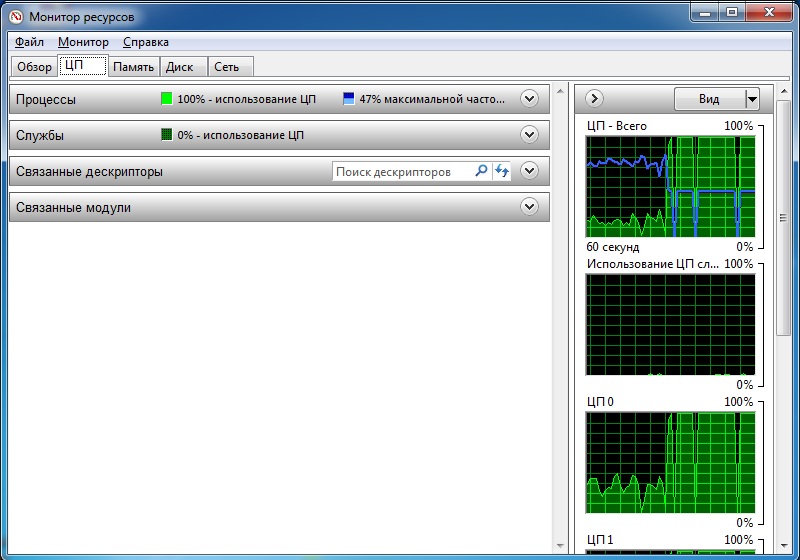This screenshot has height=560, width=800.
Task: Close the Монитор ресурсов window
Action: click(769, 12)
